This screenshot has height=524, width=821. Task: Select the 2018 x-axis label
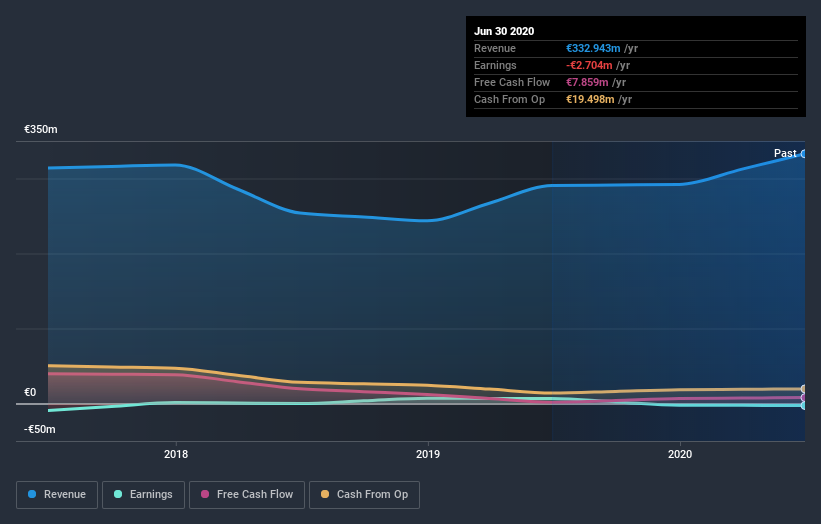(x=176, y=454)
